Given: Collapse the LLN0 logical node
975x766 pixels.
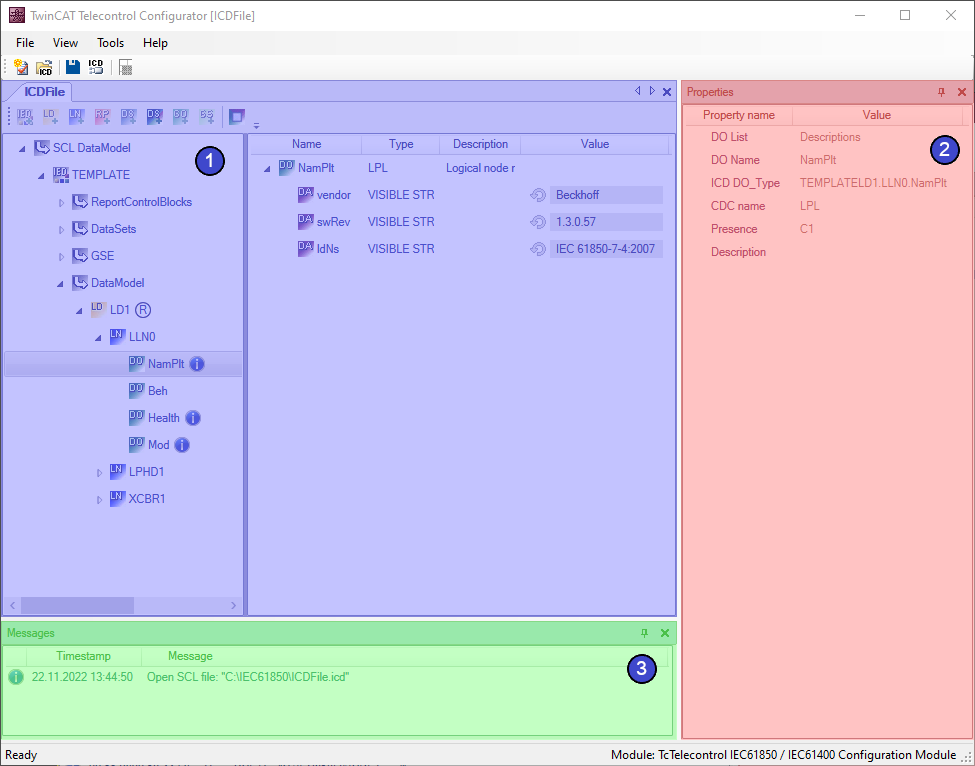Looking at the screenshot, I should (98, 338).
